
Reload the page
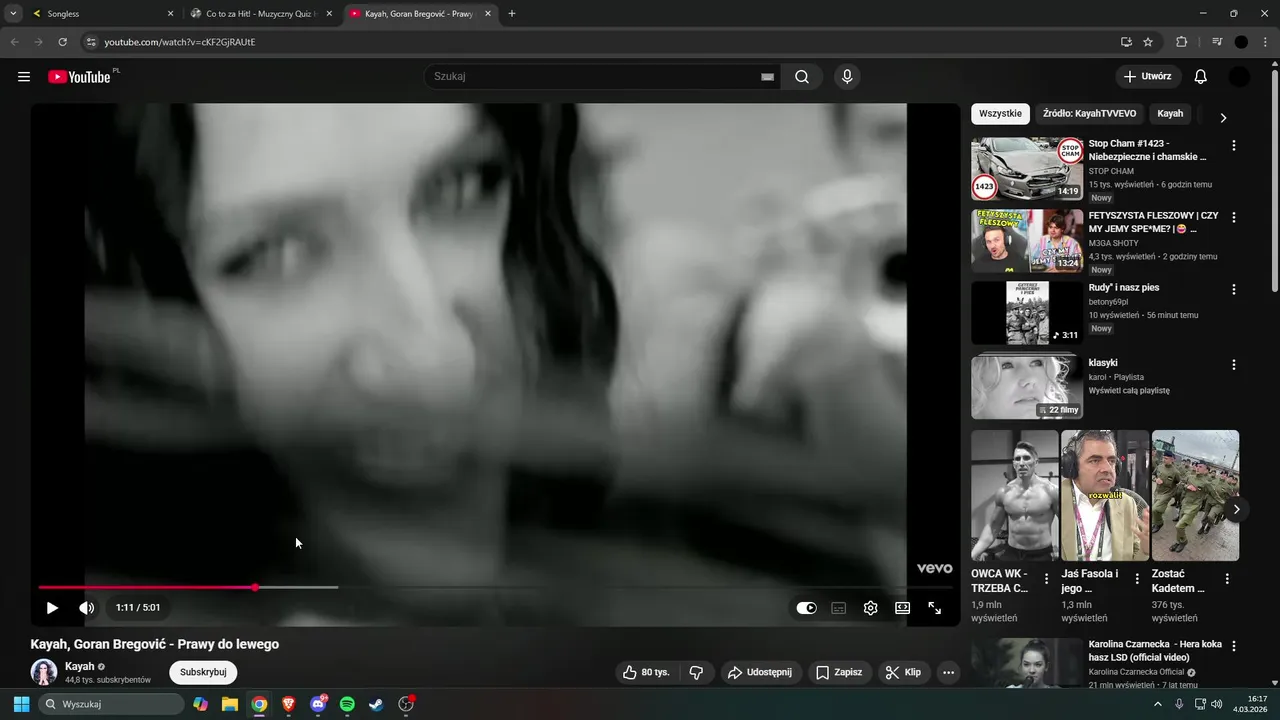62,42
